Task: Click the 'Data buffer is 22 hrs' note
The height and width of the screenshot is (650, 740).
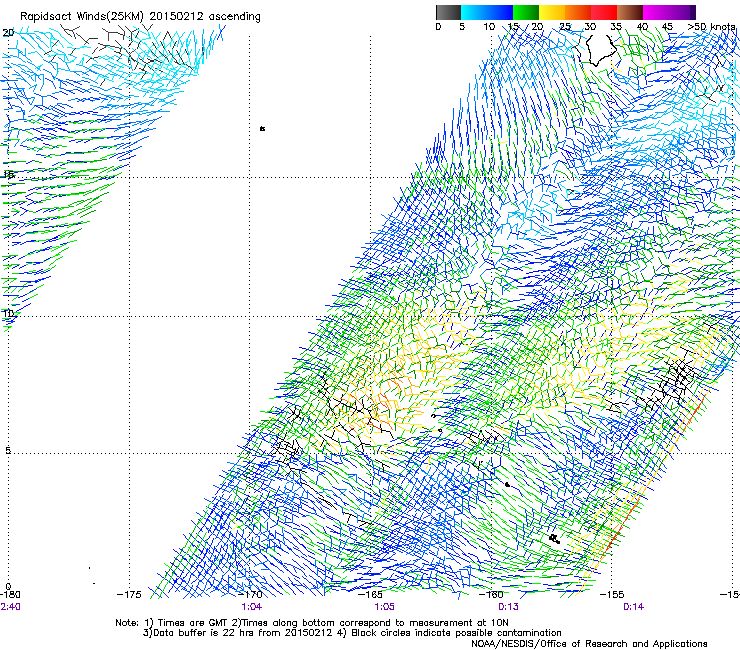Action: click(x=353, y=633)
